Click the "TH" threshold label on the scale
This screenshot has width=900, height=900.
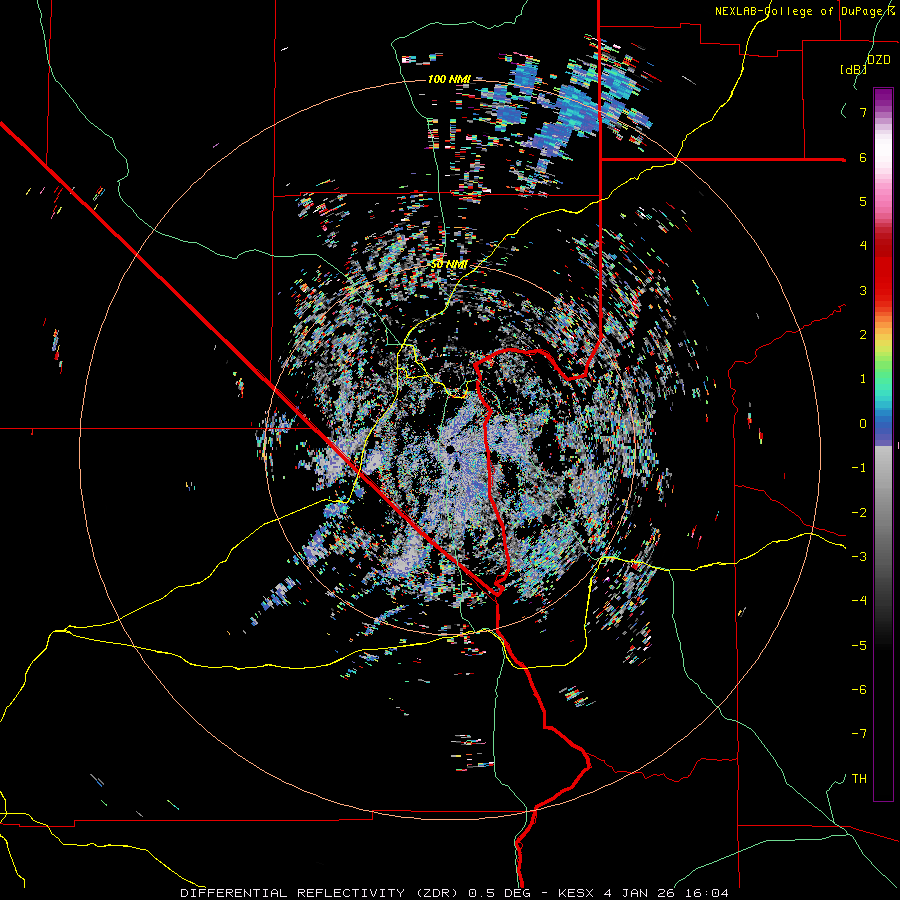[x=859, y=779]
